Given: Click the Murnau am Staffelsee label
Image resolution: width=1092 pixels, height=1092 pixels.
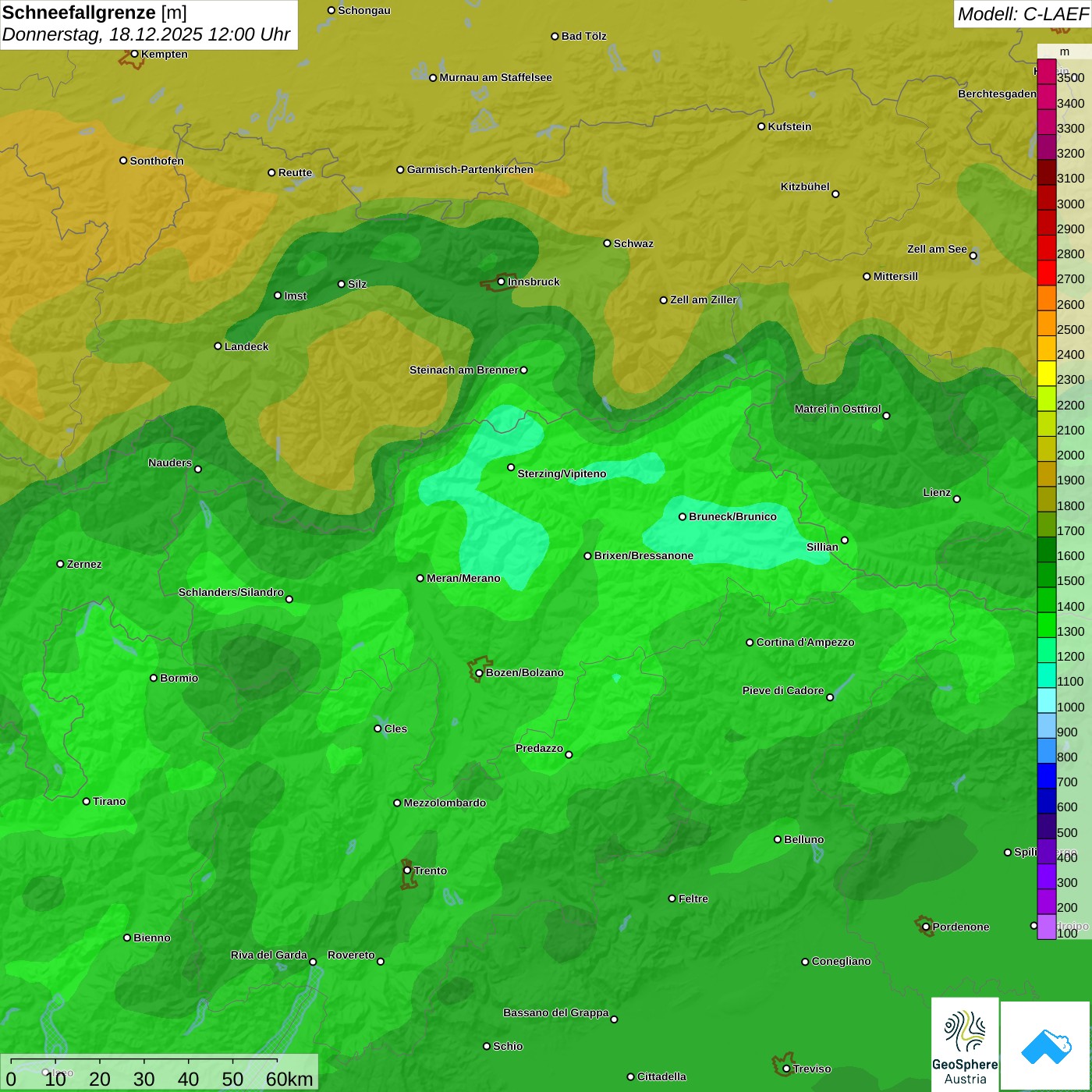Looking at the screenshot, I should coord(495,77).
